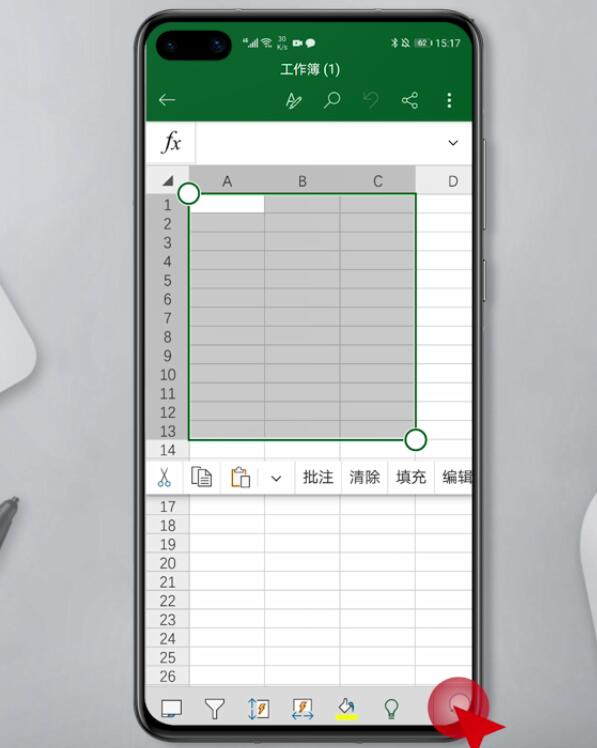The image size is (597, 748).
Task: Open the search magnifier tool
Action: coord(332,100)
